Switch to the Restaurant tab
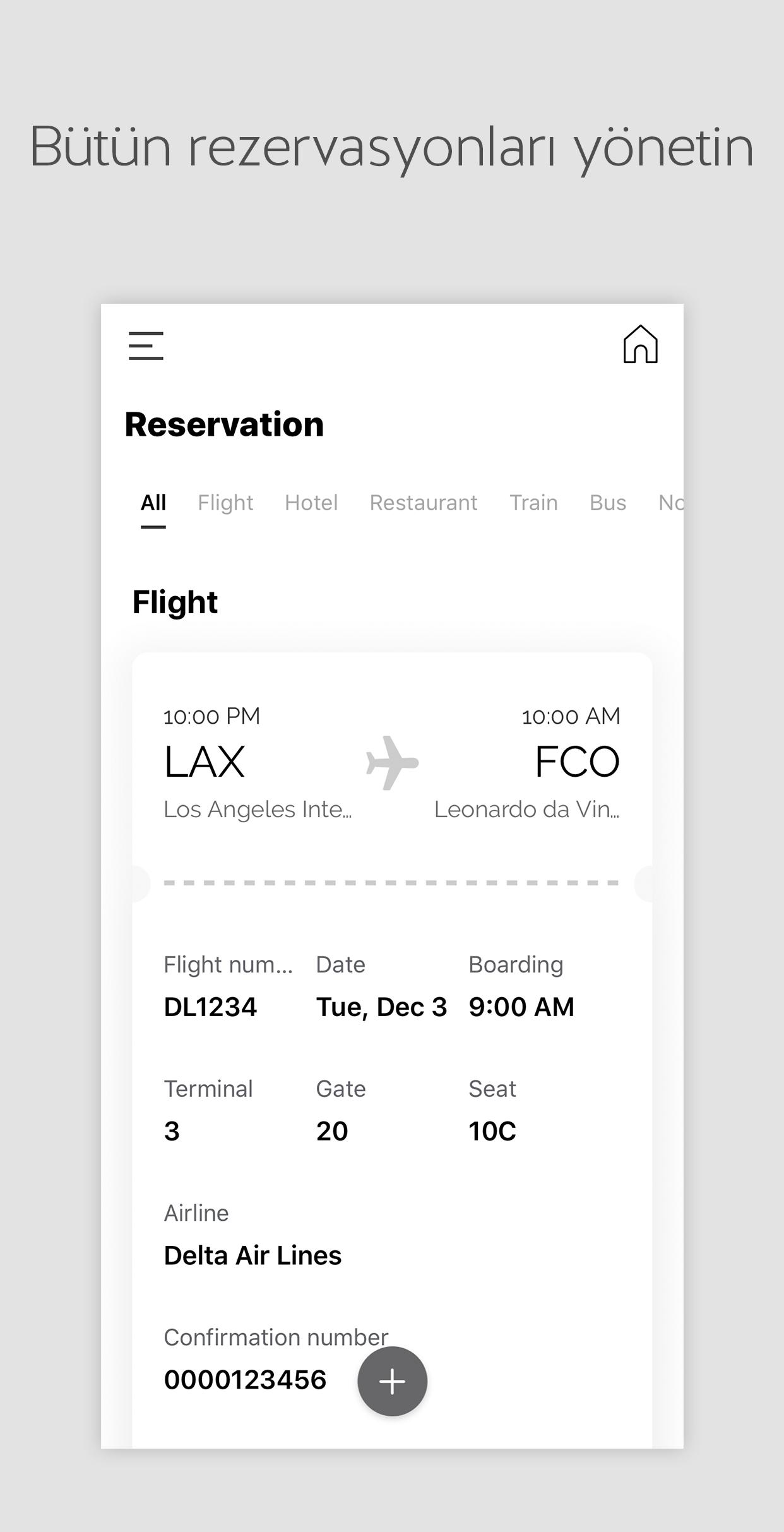 point(424,503)
